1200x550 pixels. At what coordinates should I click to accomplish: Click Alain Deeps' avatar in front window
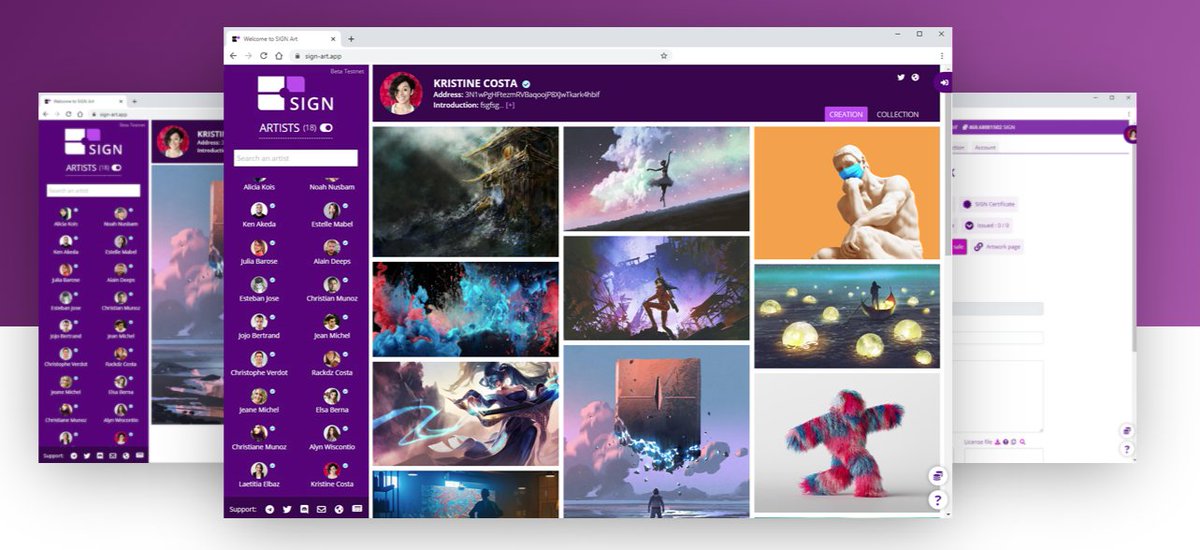point(332,247)
